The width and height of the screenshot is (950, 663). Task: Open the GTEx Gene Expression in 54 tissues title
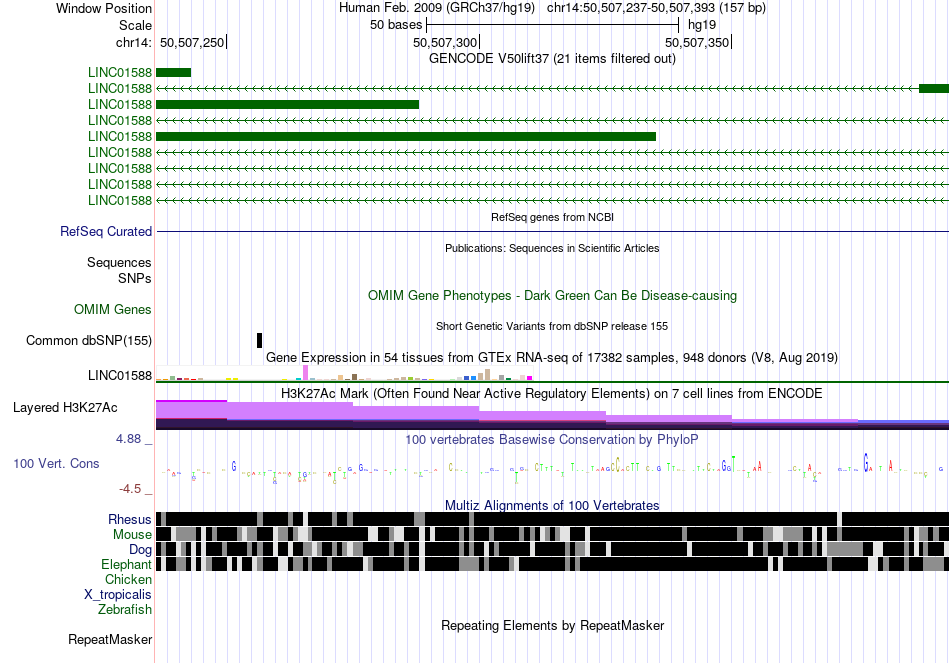552,358
